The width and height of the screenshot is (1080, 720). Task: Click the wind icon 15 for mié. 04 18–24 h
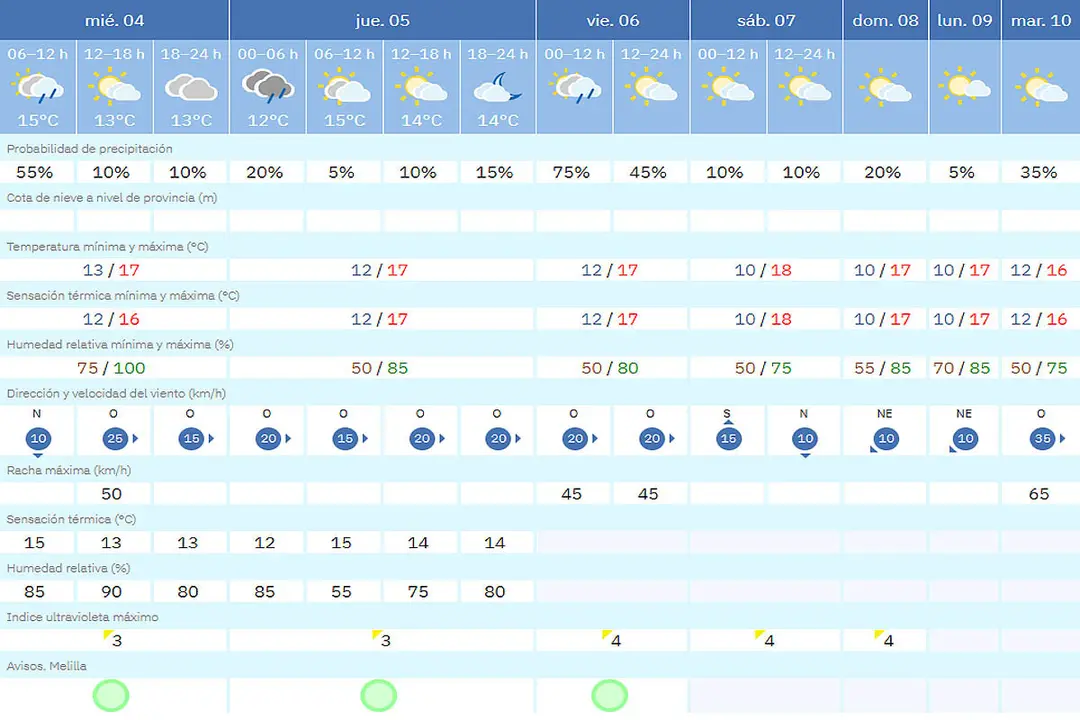(195, 438)
